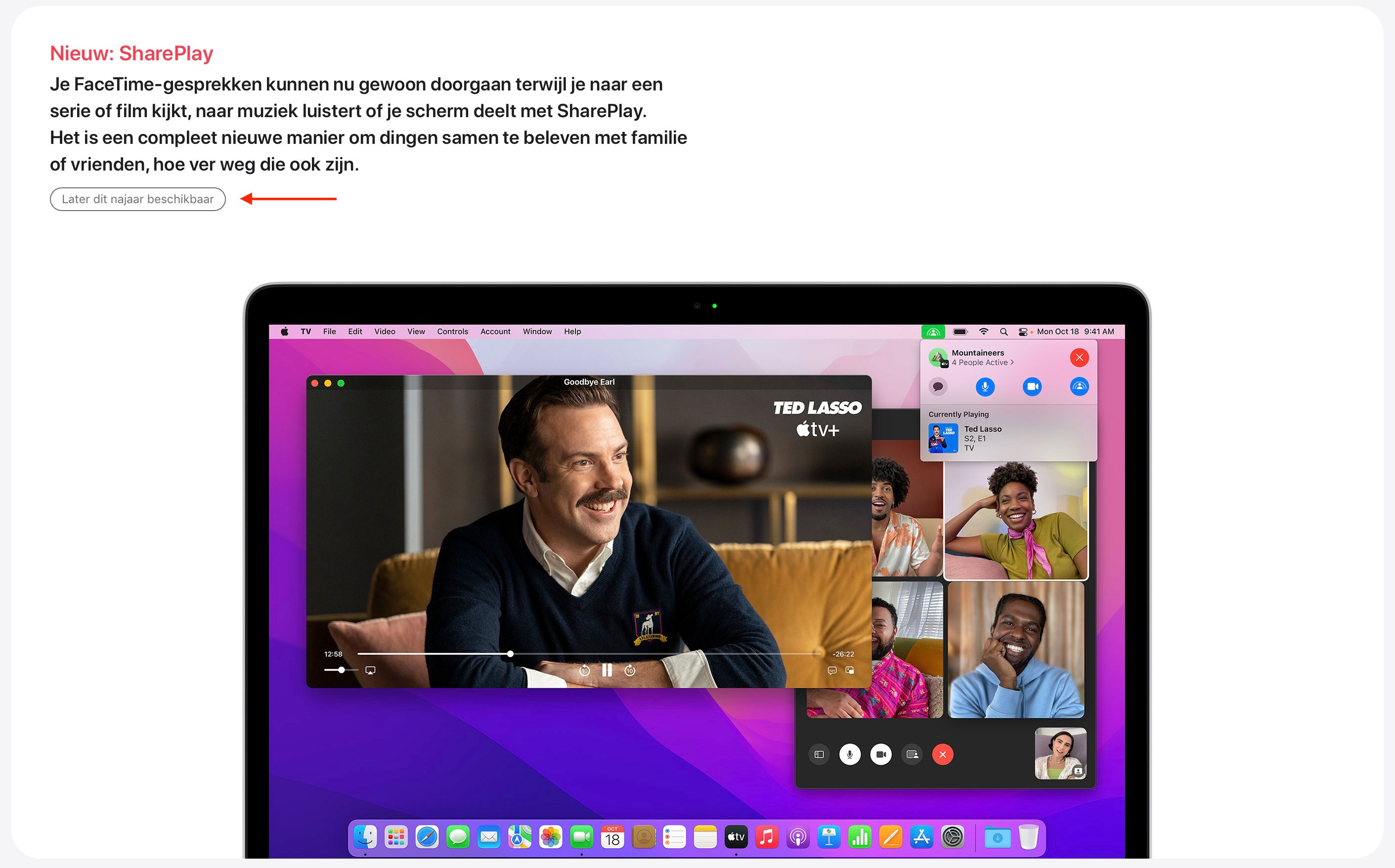Expand the 4 People Active list
Viewport: 1395px width, 868px height.
pos(983,362)
